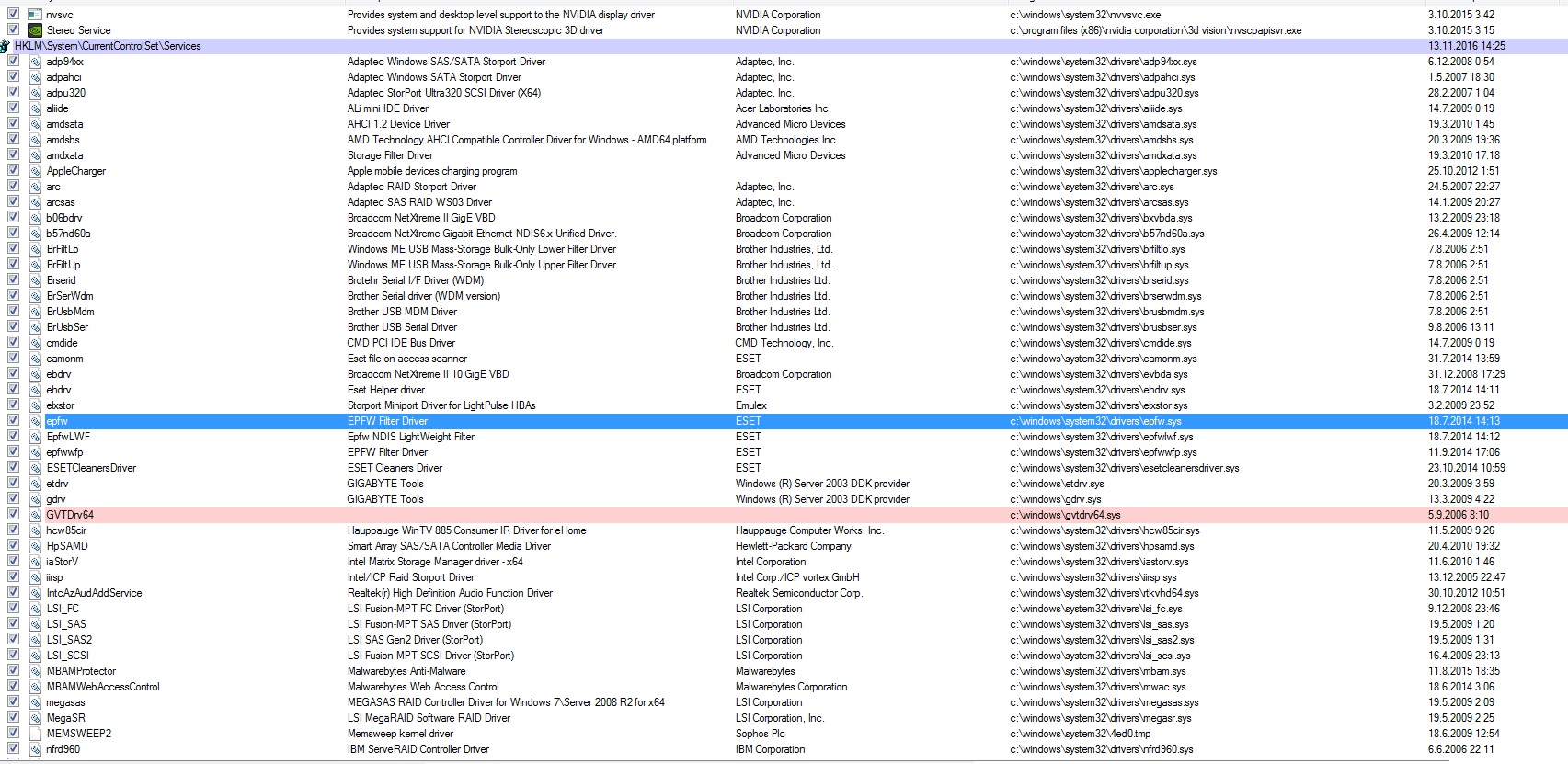Image resolution: width=1568 pixels, height=764 pixels.
Task: Click 'Hewlett-Packard Company' publisher text
Action: coord(794,546)
